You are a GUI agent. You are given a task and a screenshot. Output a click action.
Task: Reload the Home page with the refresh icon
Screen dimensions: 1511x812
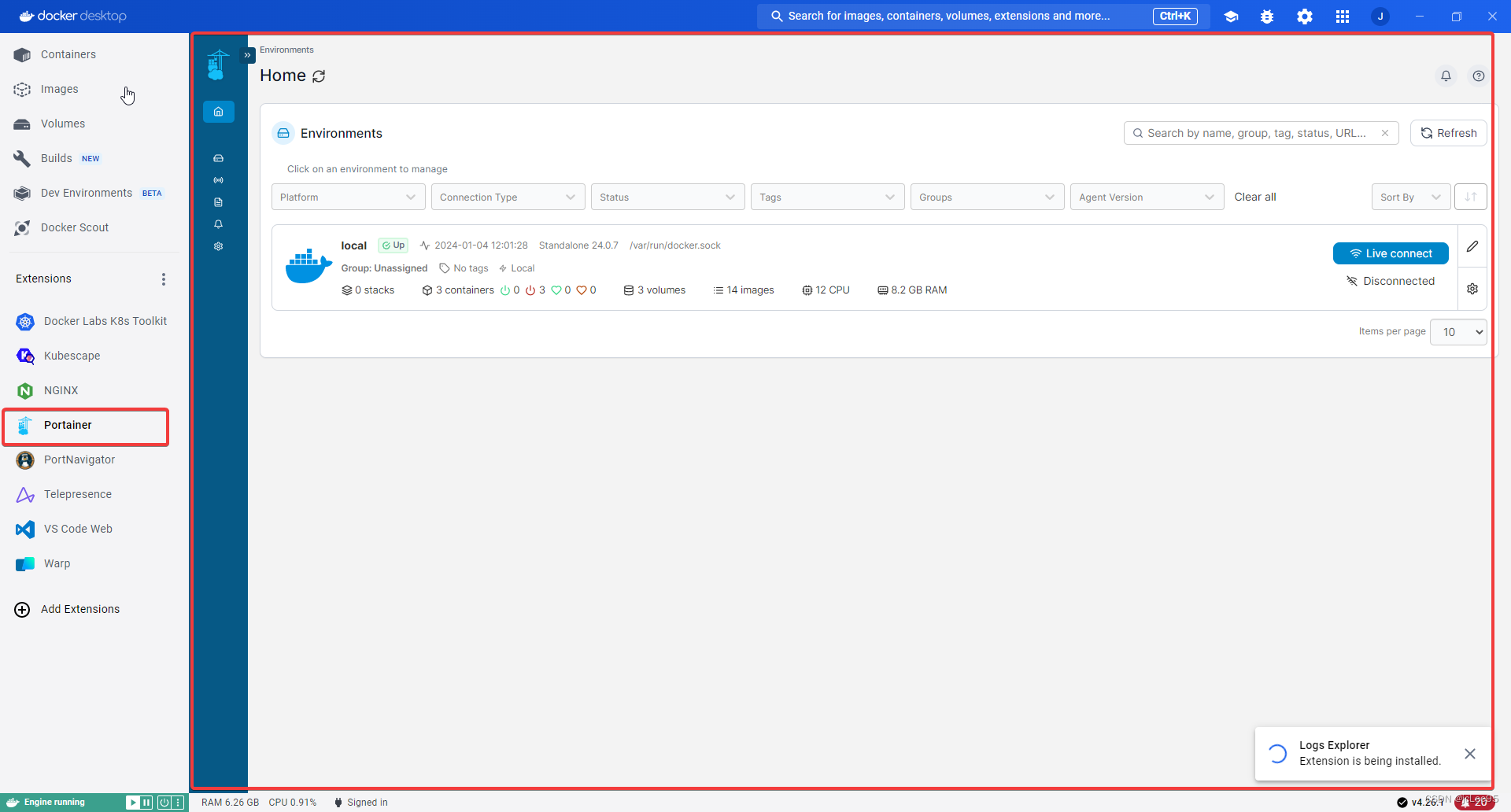coord(319,76)
